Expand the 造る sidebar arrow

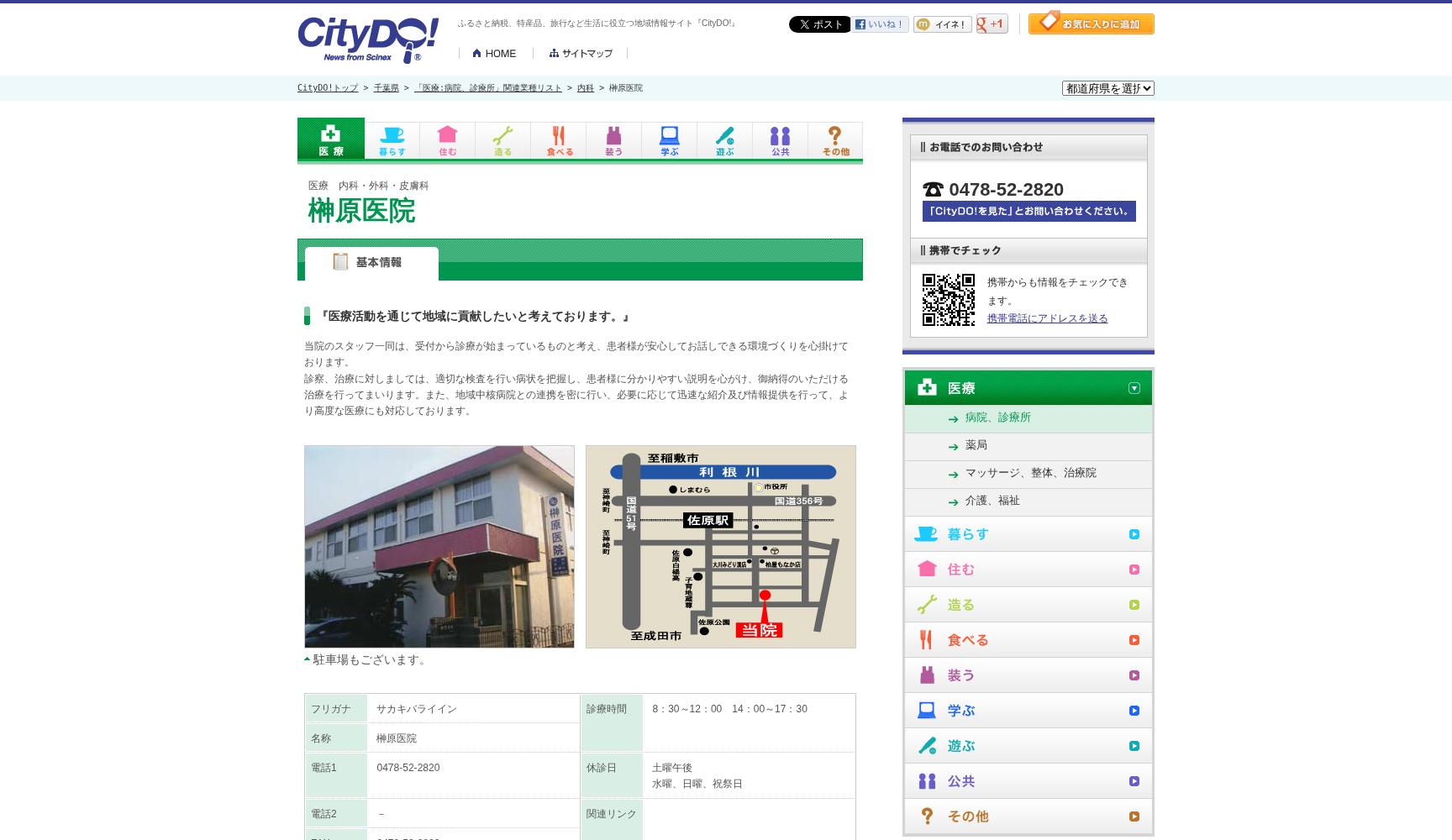(x=1134, y=605)
